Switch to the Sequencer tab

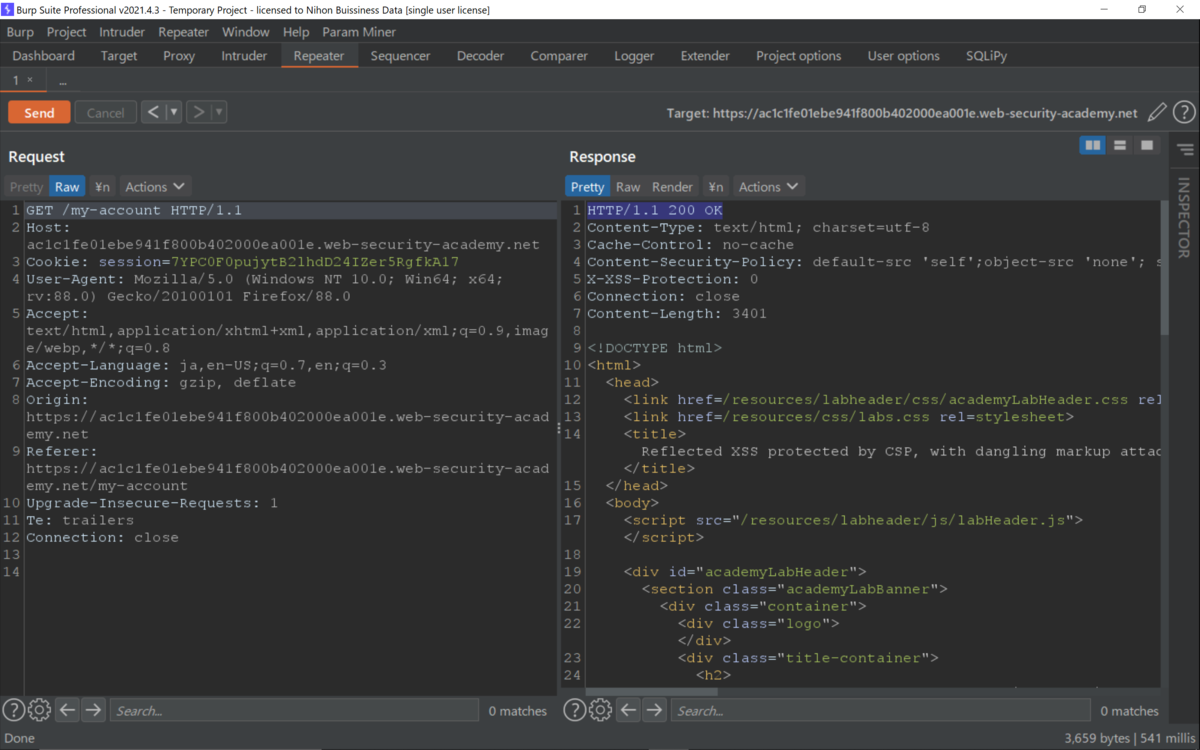tap(400, 56)
